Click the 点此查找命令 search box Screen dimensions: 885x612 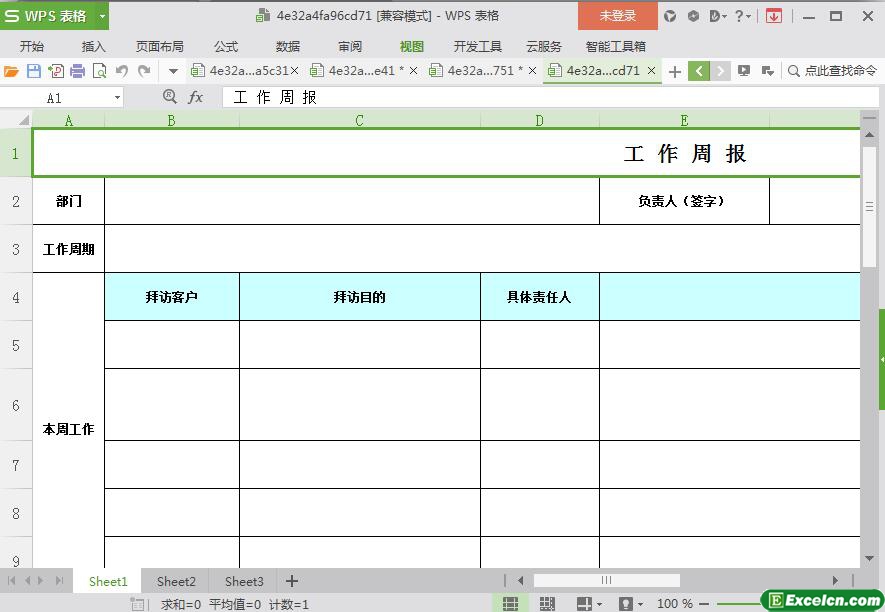pyautogui.click(x=832, y=71)
